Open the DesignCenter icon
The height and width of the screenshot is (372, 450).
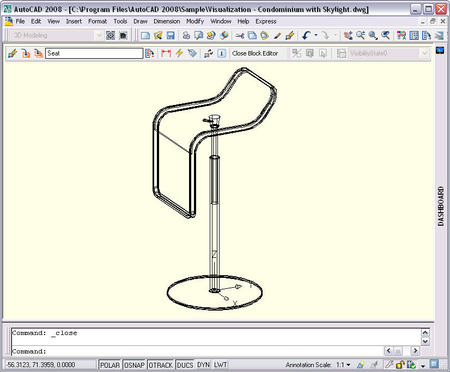(414, 35)
